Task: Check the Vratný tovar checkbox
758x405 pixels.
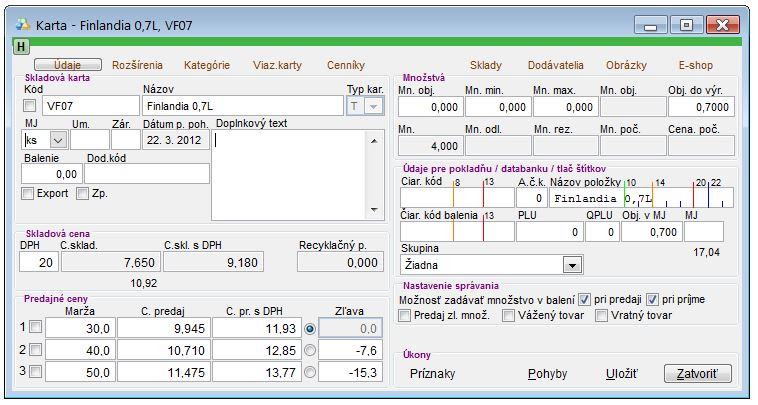Action: tap(602, 316)
